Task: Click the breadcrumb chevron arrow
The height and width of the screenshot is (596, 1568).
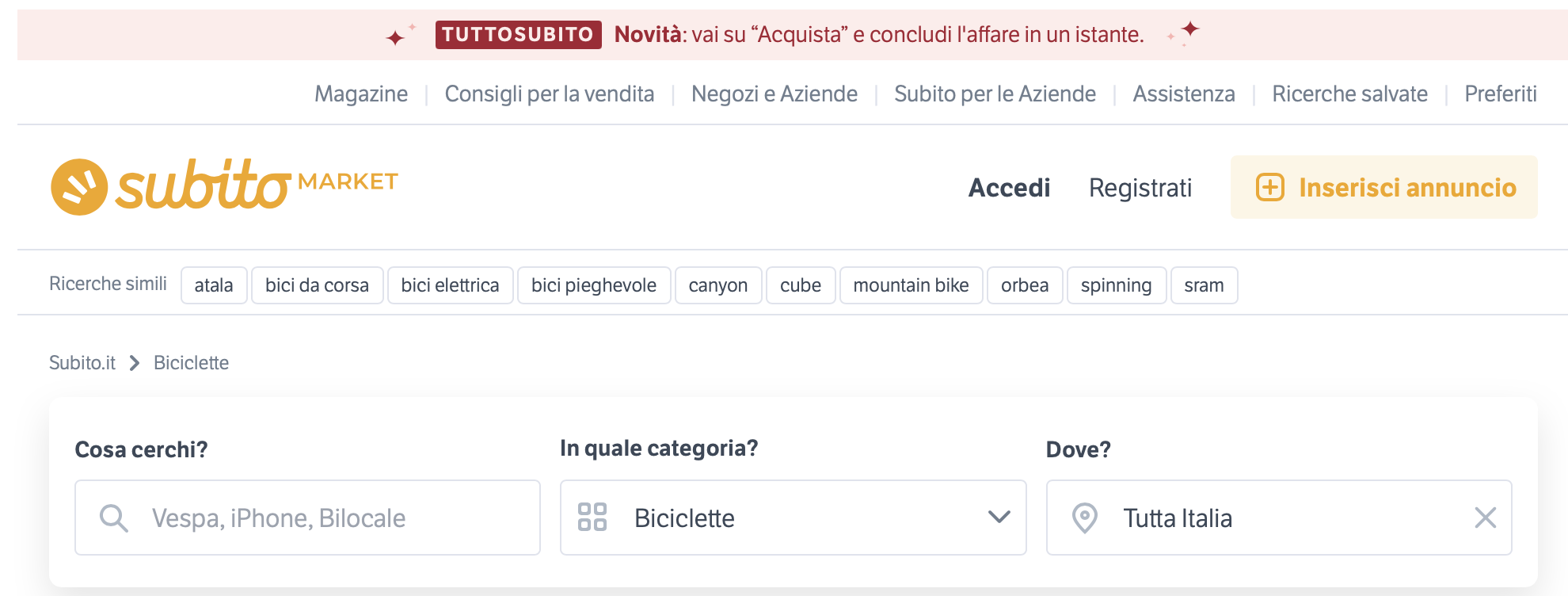Action: (135, 363)
